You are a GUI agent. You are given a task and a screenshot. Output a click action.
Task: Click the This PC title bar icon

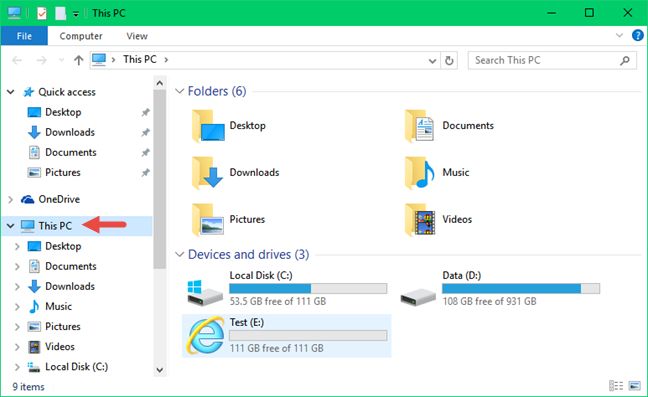14,13
